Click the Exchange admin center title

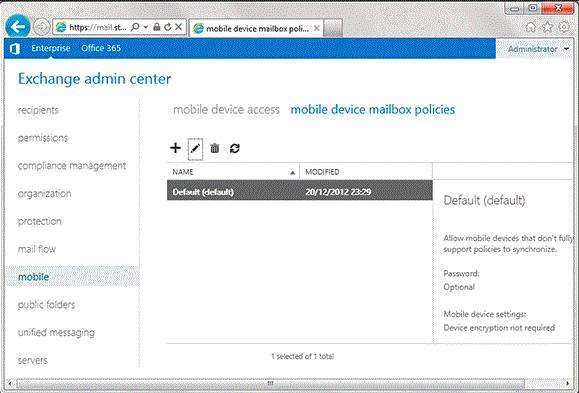(95, 79)
